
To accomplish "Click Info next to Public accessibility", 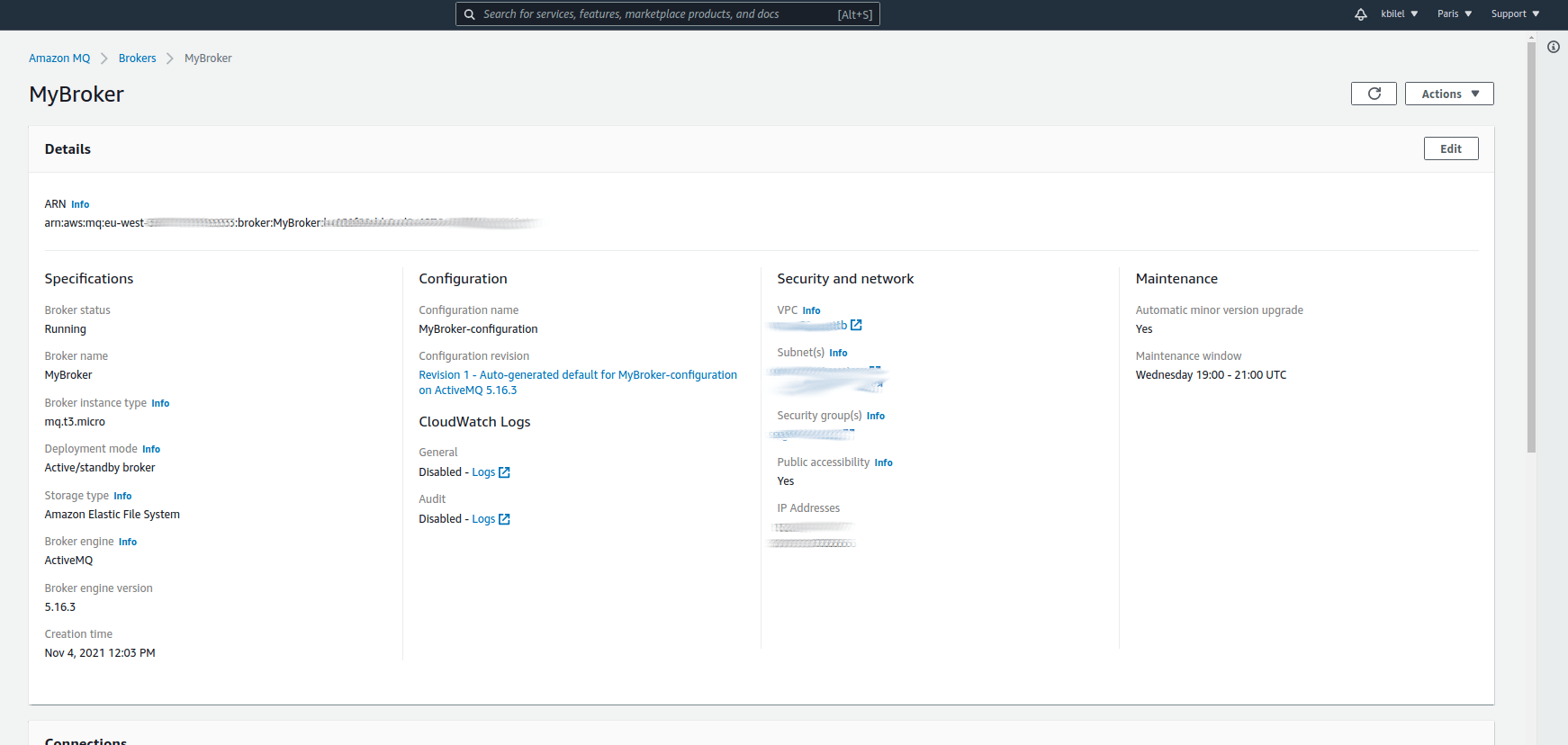I will (883, 463).
